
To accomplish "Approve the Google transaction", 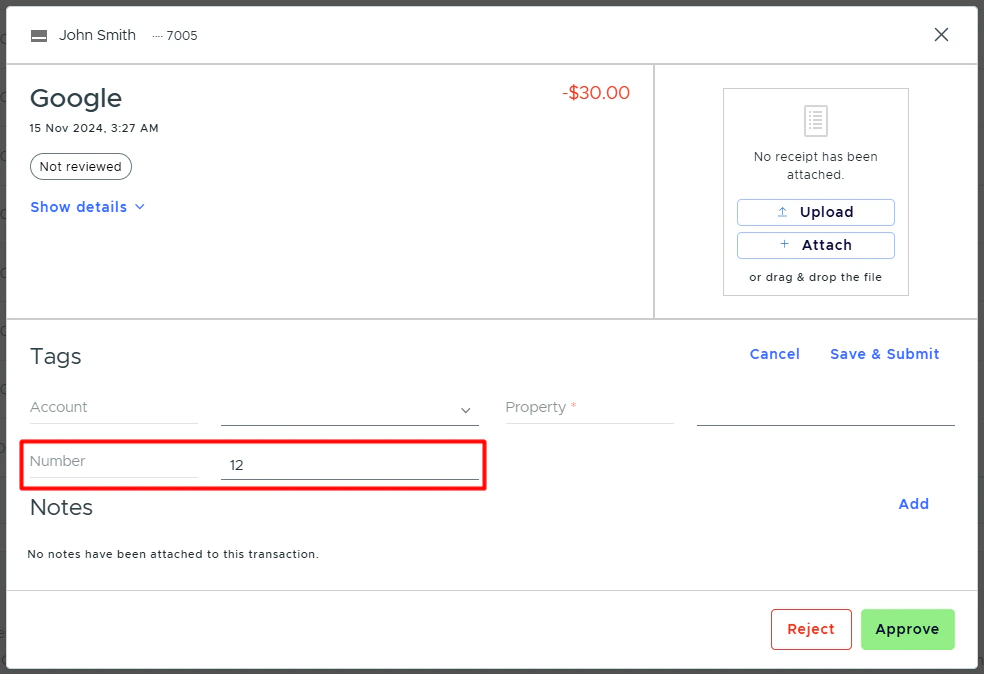I will (907, 629).
